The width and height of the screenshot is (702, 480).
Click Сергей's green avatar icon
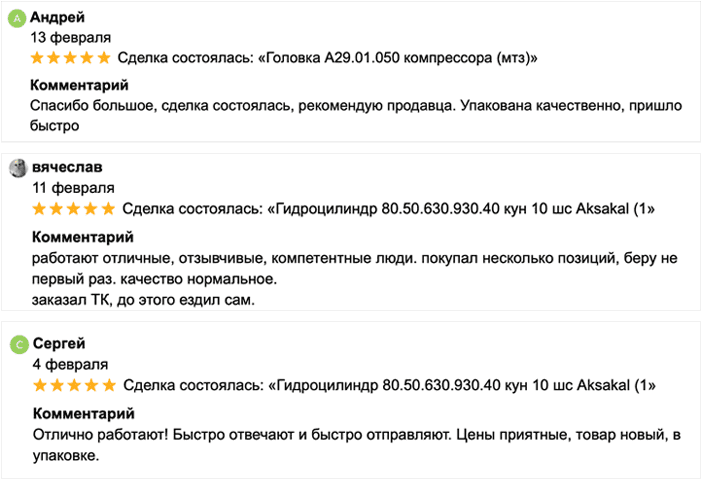(x=18, y=344)
